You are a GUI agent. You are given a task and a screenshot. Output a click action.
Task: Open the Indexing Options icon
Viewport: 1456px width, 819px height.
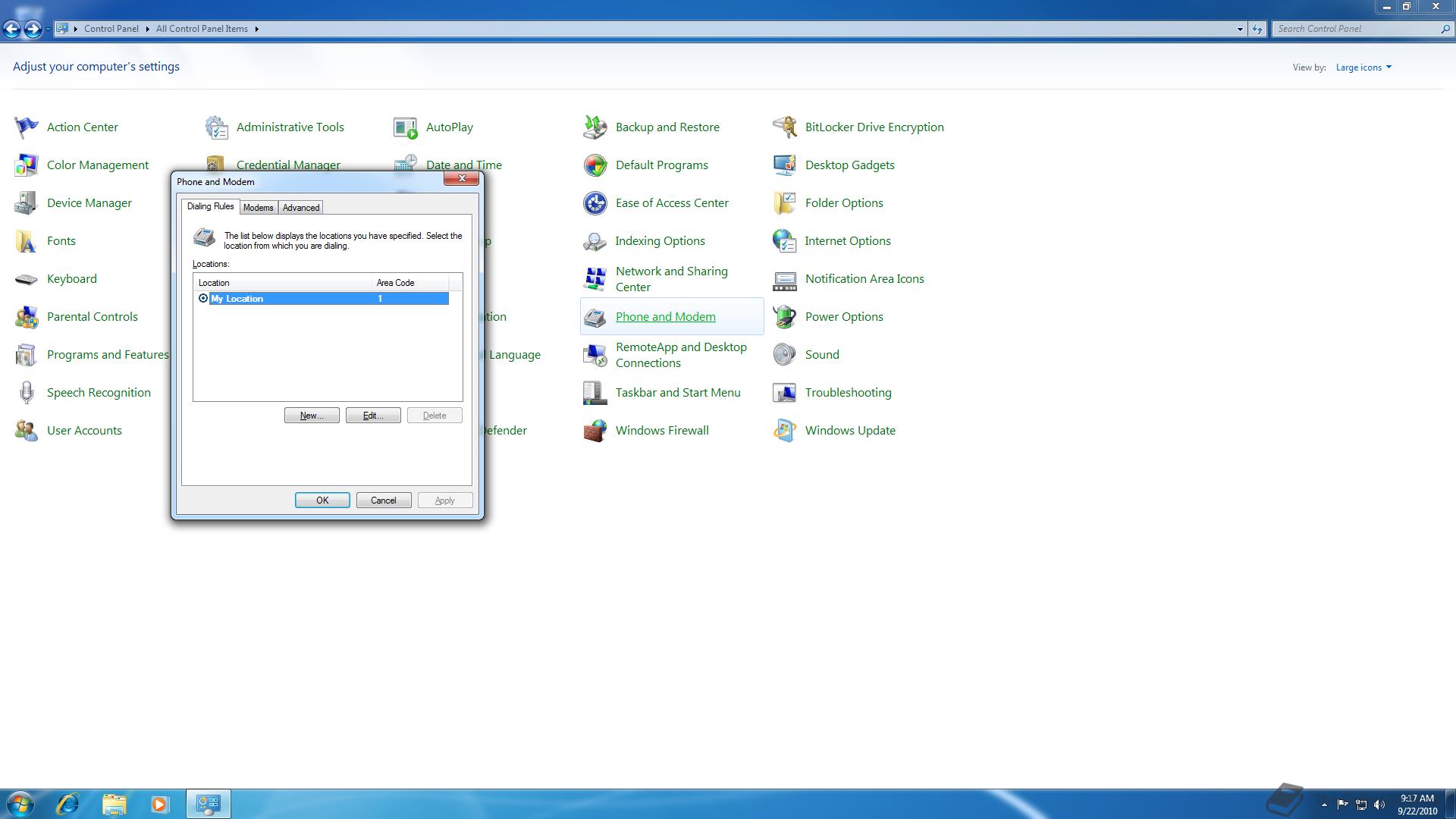click(x=595, y=240)
